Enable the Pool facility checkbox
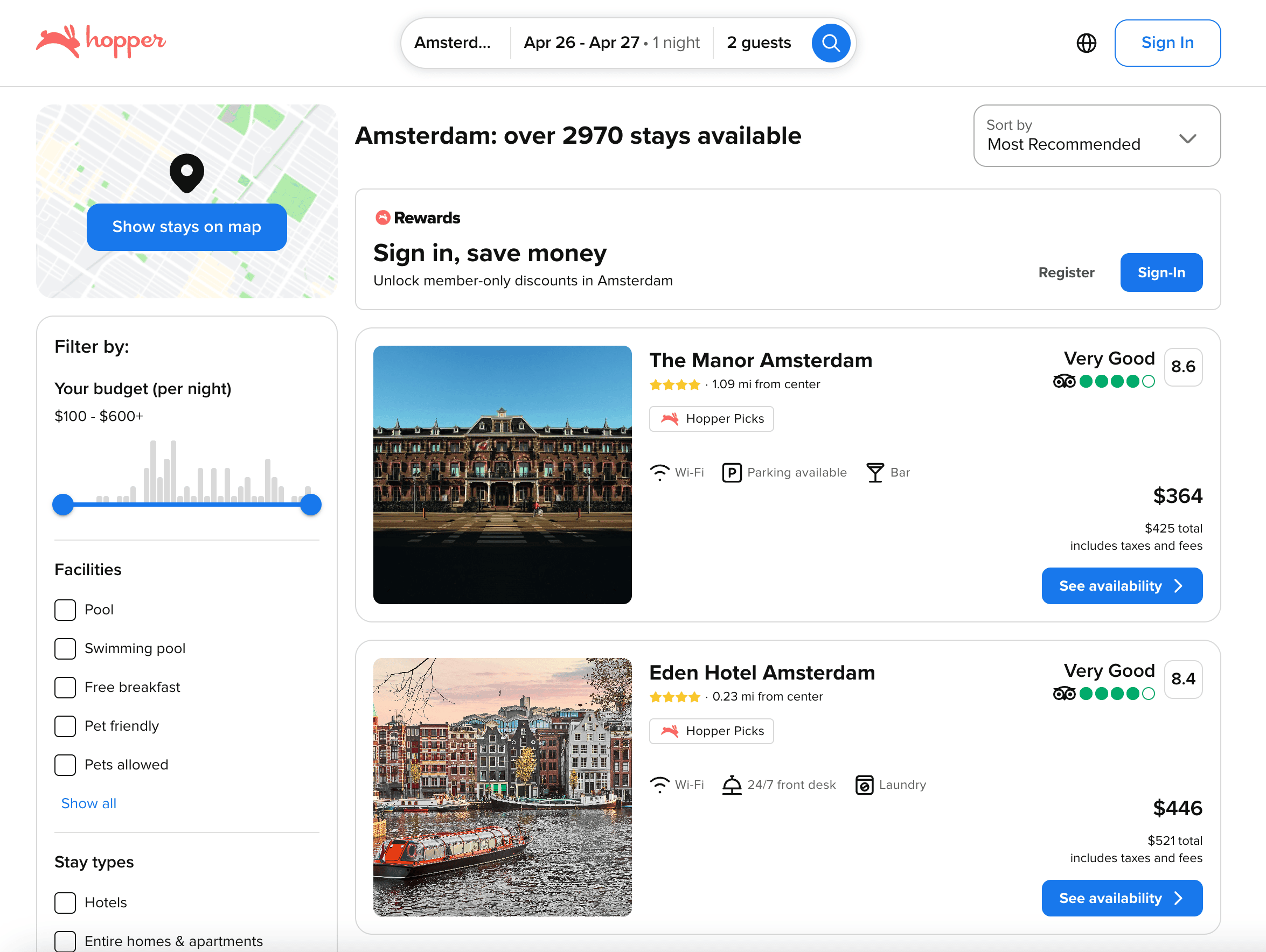The height and width of the screenshot is (952, 1266). [x=65, y=610]
